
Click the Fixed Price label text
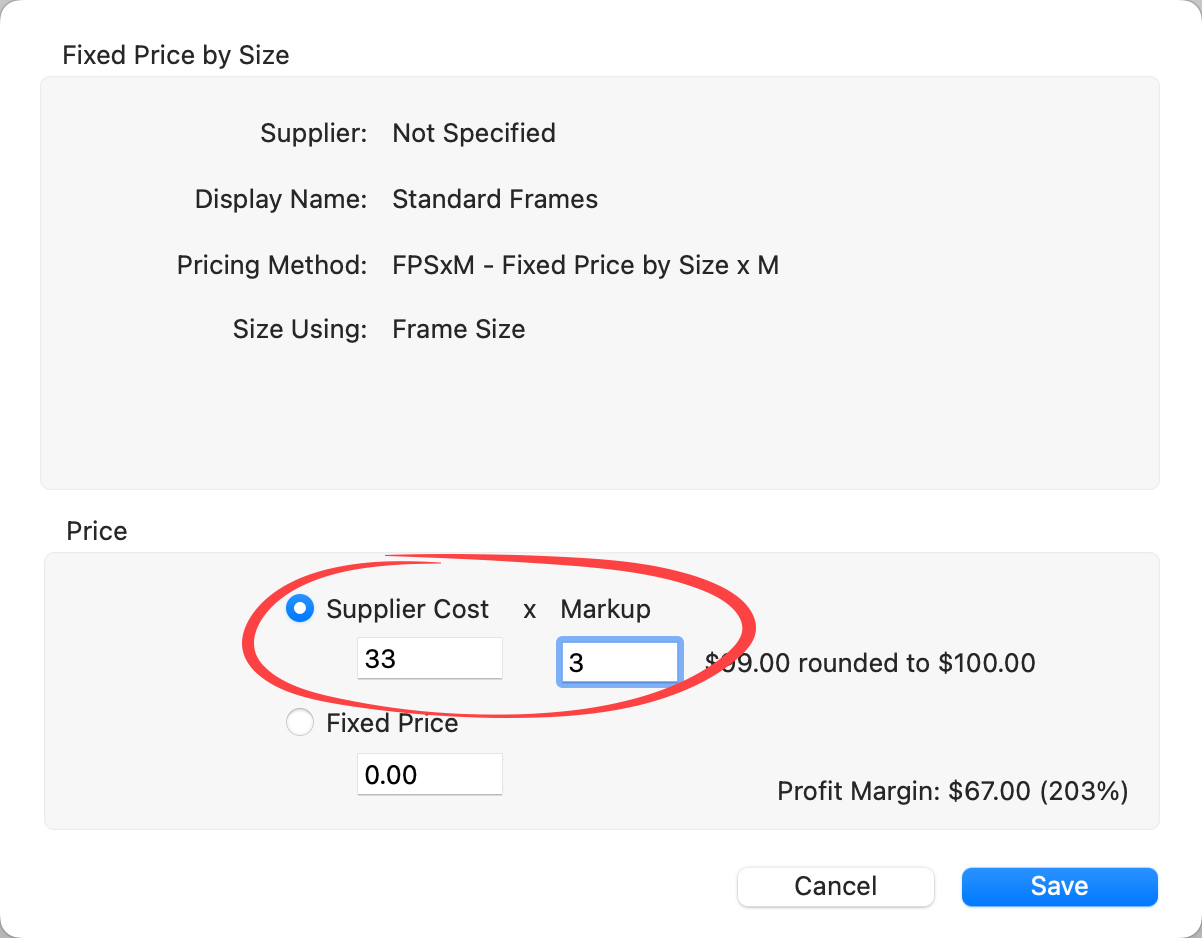[392, 723]
